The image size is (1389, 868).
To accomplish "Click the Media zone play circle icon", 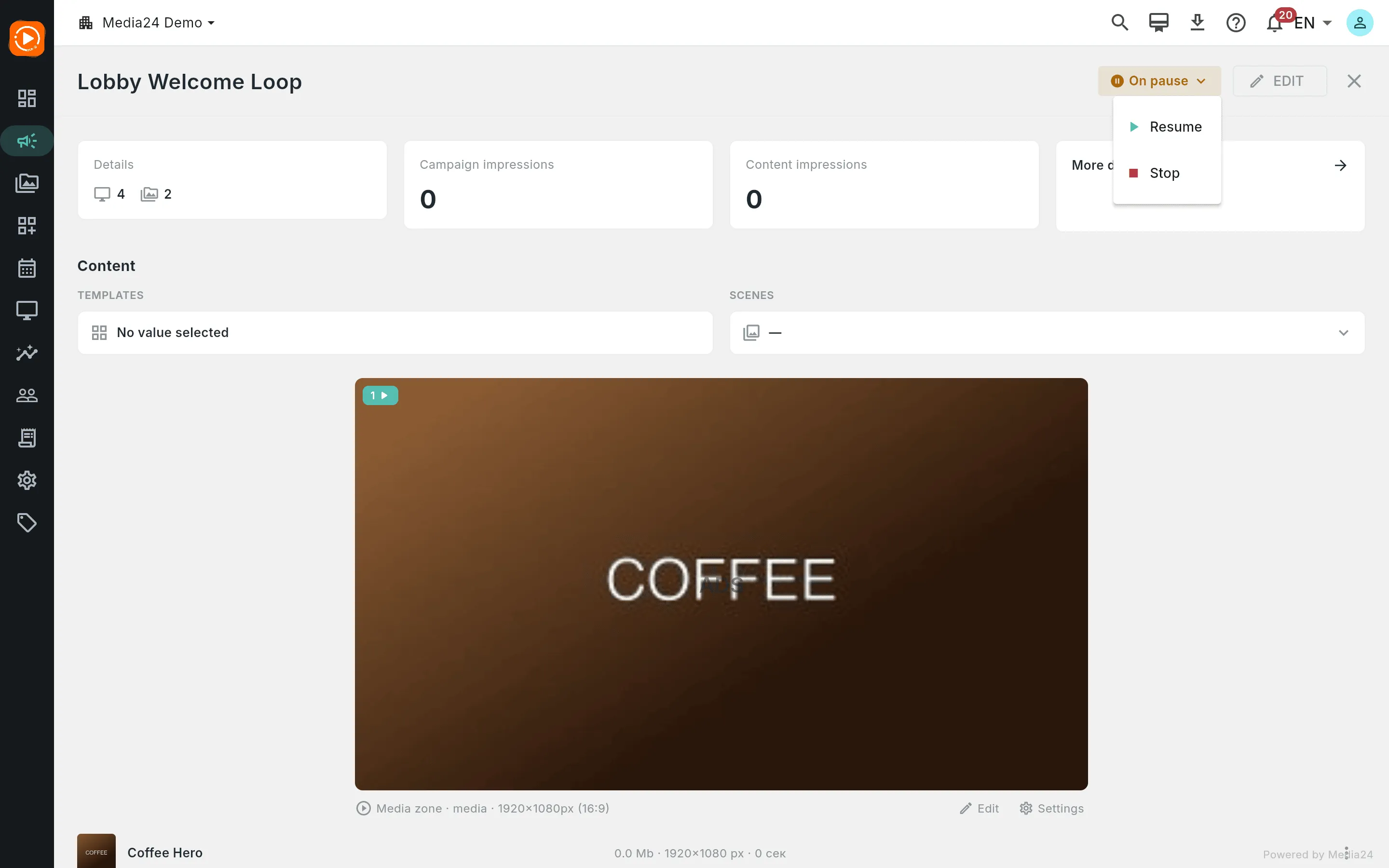I will 363,808.
